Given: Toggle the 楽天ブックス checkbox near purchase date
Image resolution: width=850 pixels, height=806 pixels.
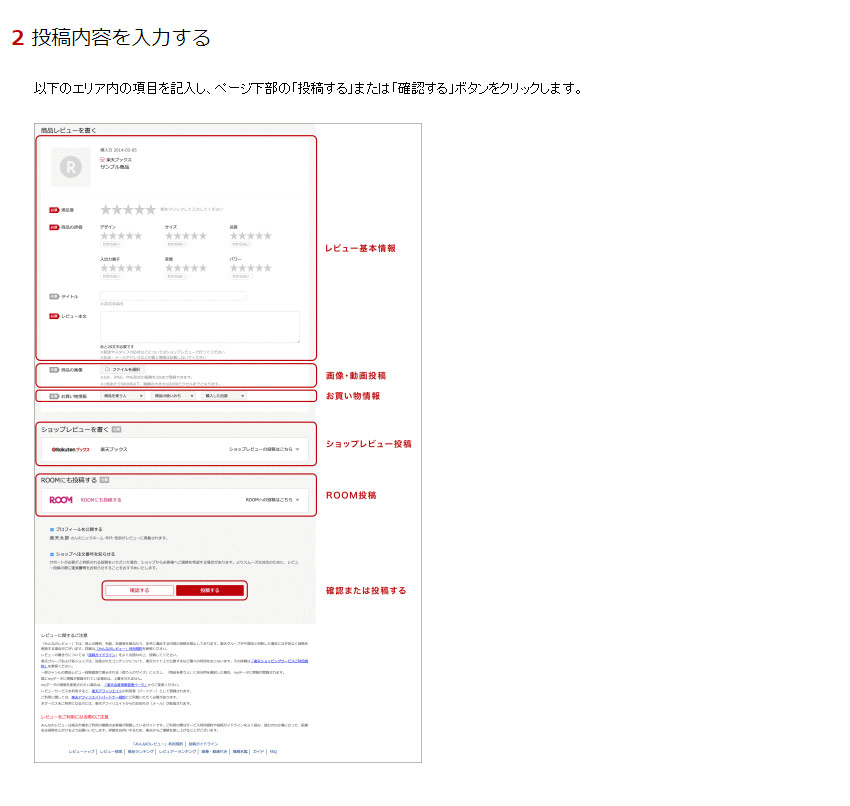Looking at the screenshot, I should (x=102, y=159).
